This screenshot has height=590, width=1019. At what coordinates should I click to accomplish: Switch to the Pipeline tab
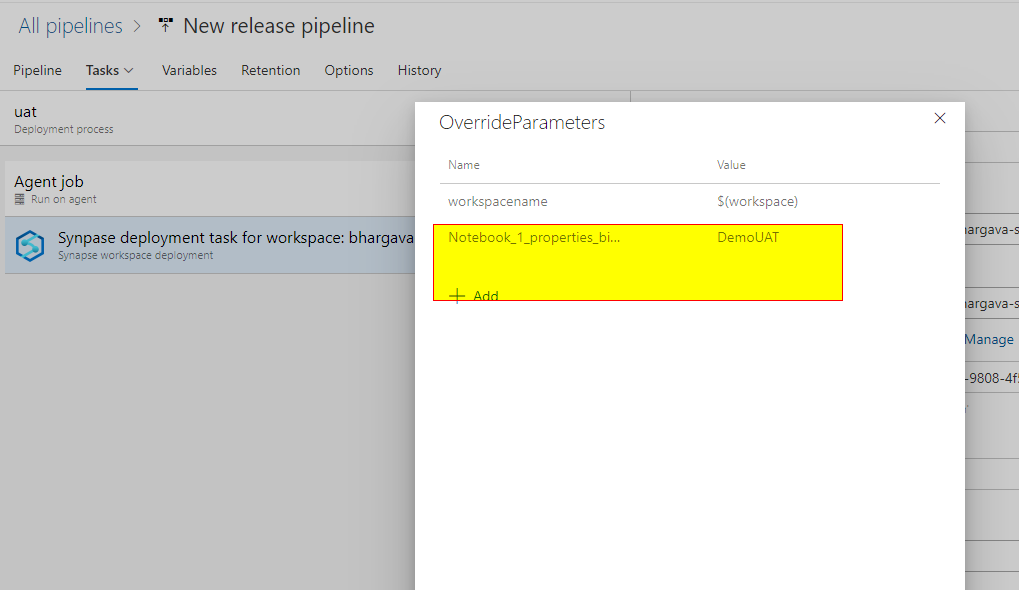click(x=37, y=70)
